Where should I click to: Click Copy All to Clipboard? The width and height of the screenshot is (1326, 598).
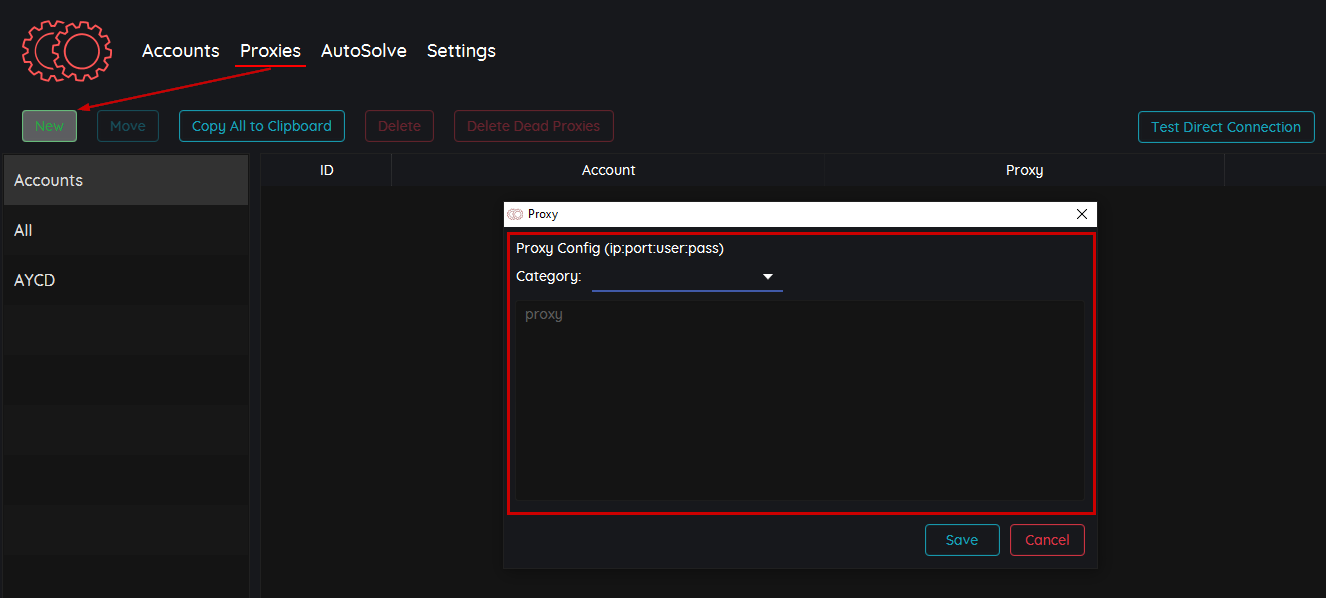(262, 126)
